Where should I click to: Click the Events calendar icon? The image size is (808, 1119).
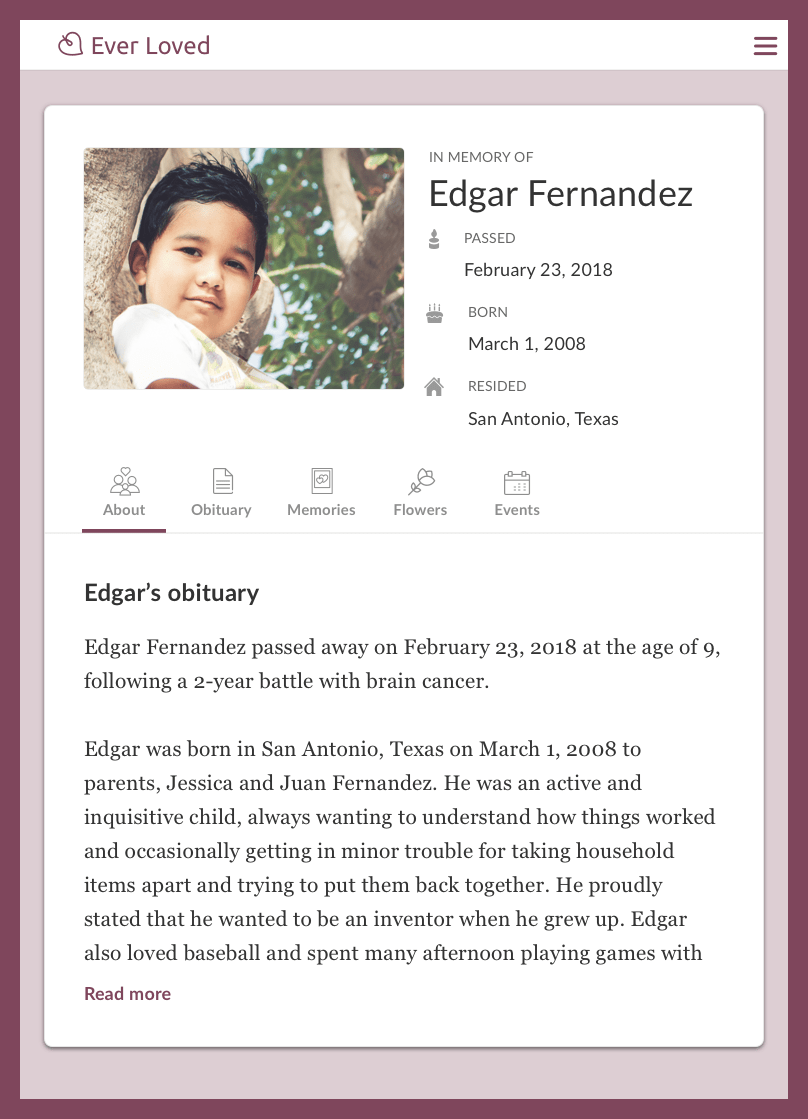pos(517,483)
